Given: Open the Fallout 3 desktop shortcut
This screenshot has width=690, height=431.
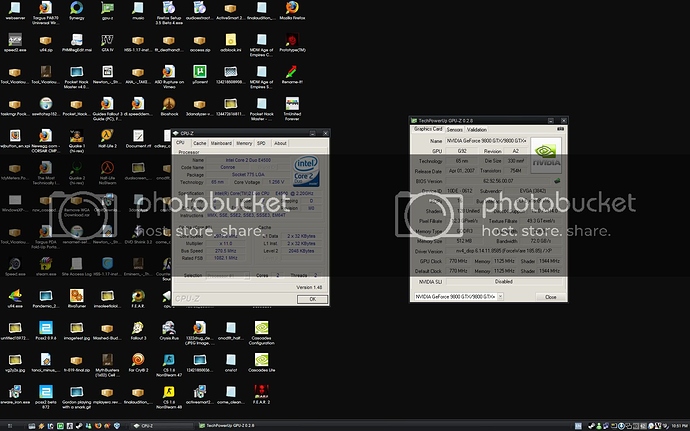Looking at the screenshot, I should (x=138, y=330).
